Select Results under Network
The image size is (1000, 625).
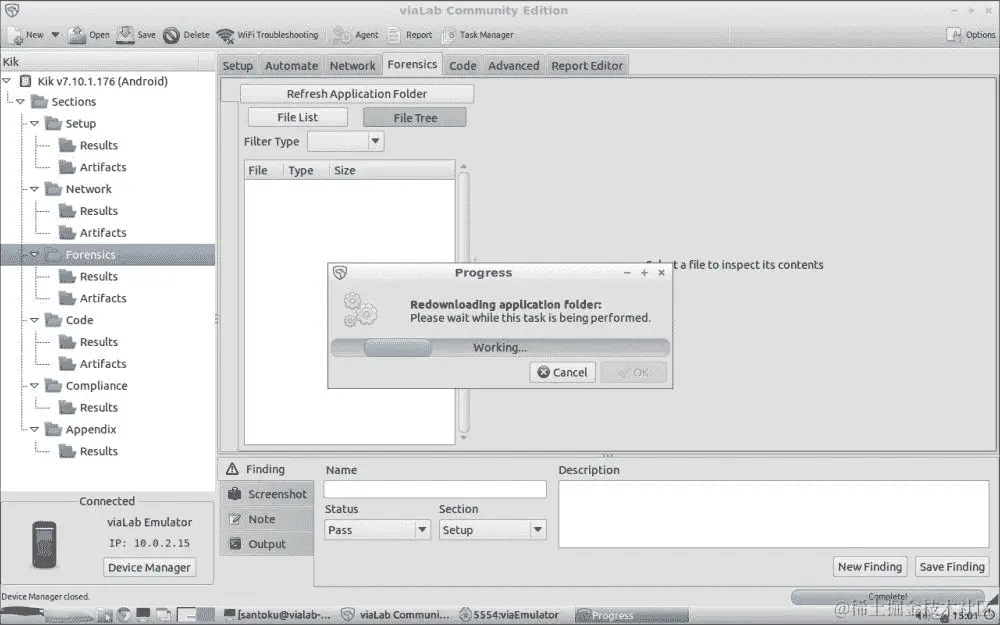click(99, 211)
